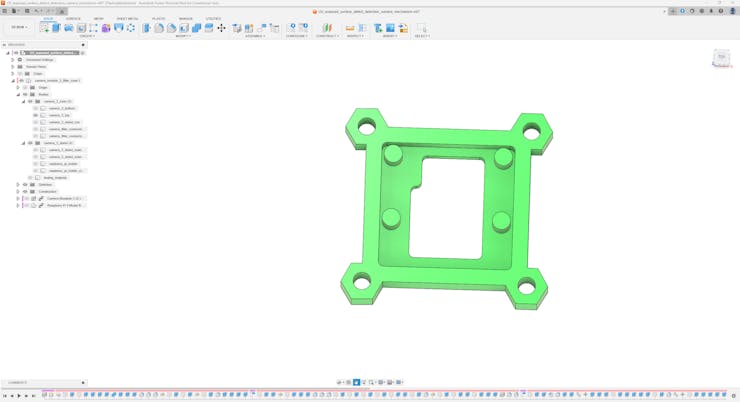Click the Create Sketch tool icon

click(x=45, y=28)
